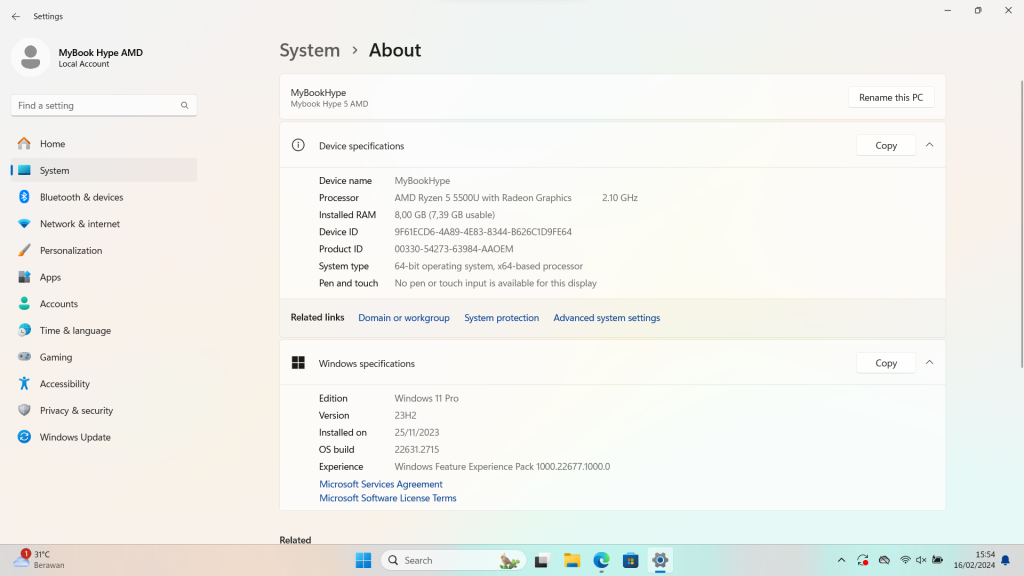This screenshot has height=576, width=1024.
Task: Click the Privacy & security shield icon
Action: coord(24,410)
